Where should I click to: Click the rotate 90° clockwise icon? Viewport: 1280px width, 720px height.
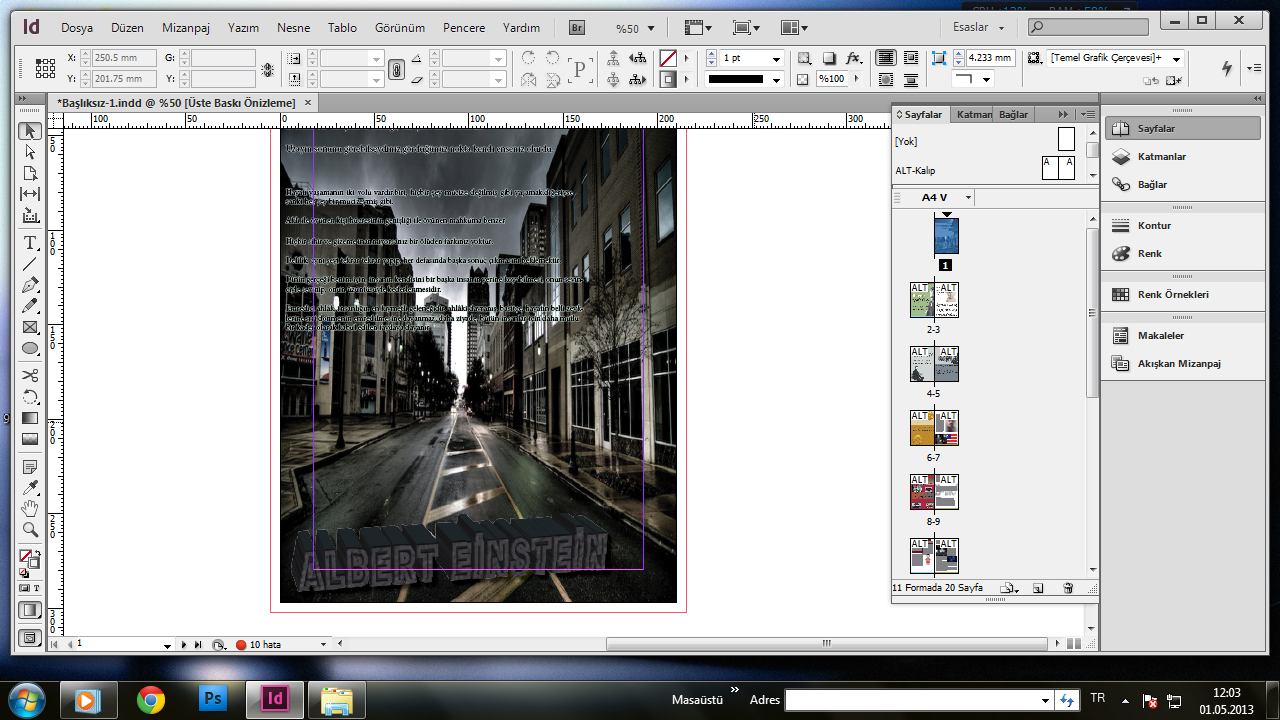(528, 58)
